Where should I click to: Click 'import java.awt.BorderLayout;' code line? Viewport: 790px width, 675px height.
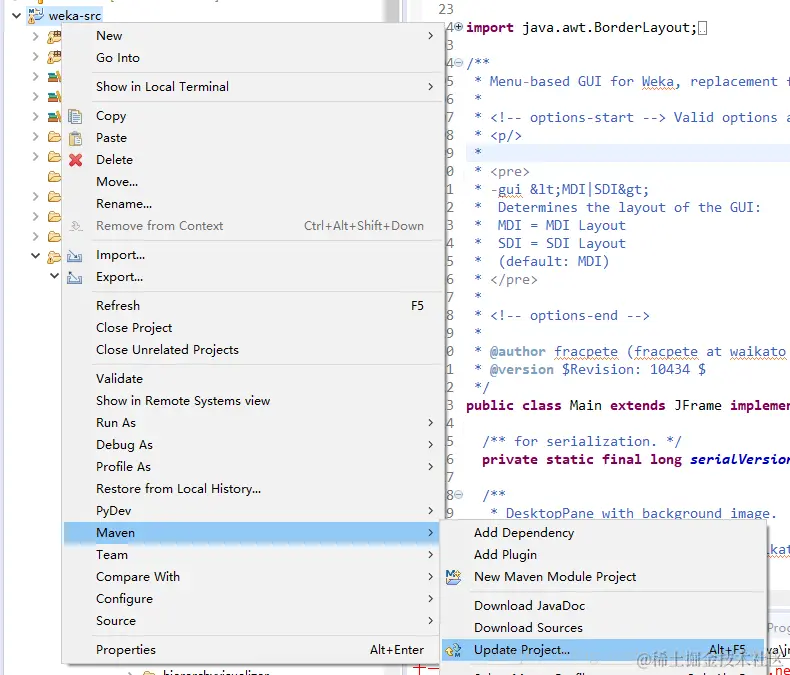click(x=581, y=27)
